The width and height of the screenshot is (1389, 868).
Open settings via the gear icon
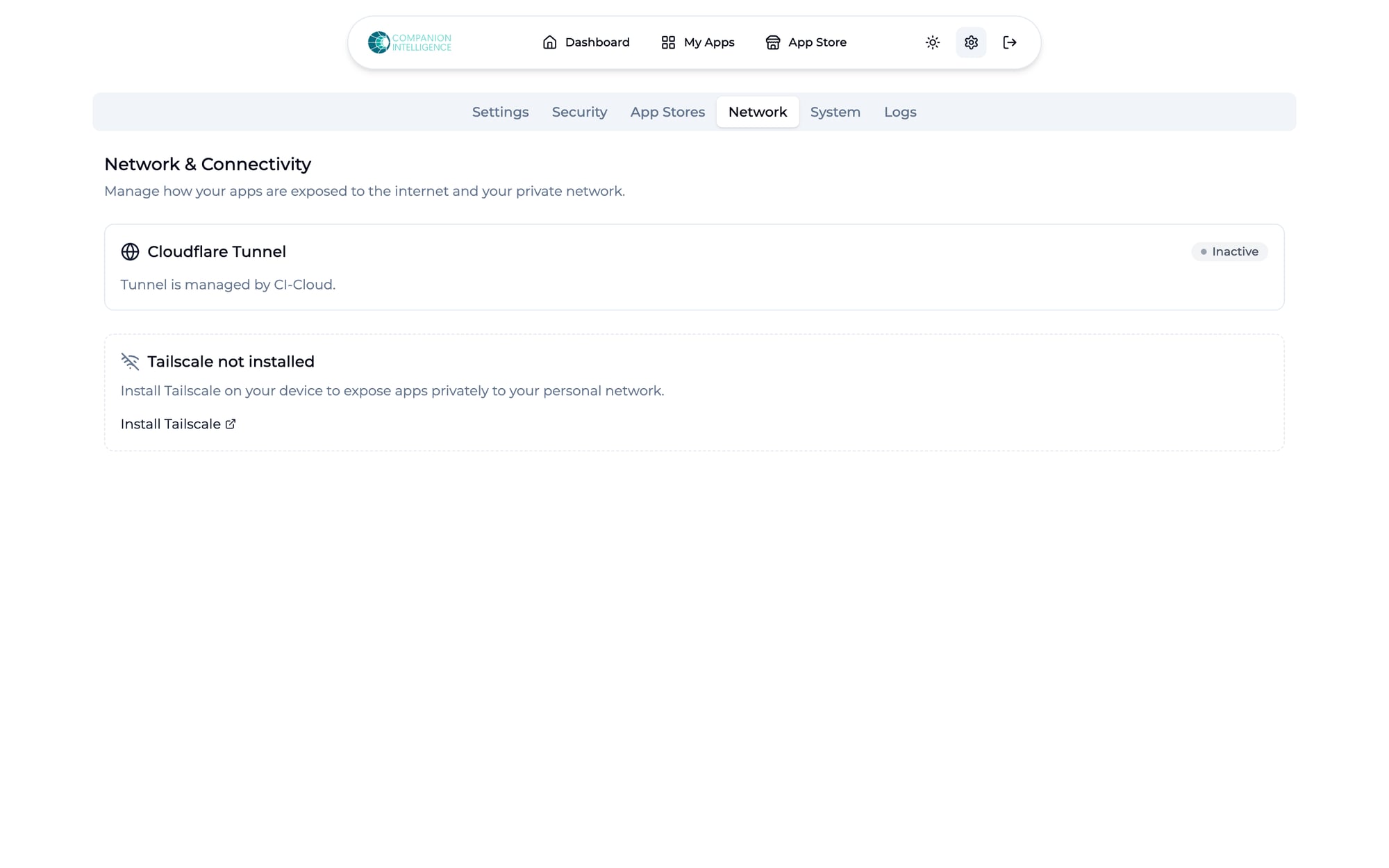tap(971, 42)
